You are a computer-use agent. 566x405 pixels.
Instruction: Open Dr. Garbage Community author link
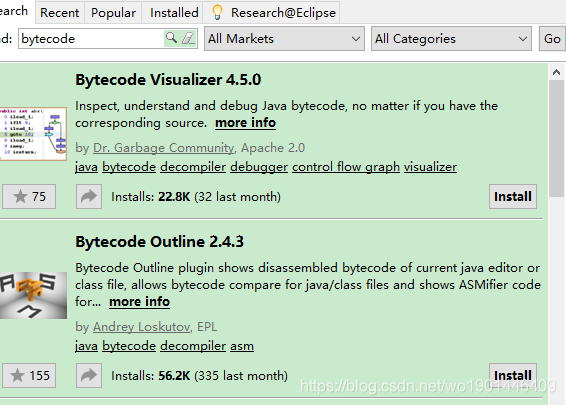coord(164,148)
